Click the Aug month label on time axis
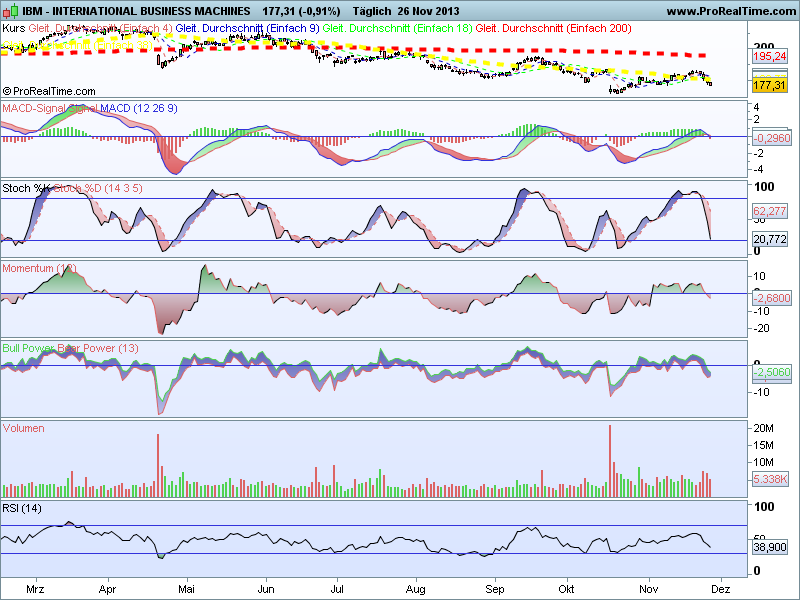The width and height of the screenshot is (800, 600). coord(416,589)
